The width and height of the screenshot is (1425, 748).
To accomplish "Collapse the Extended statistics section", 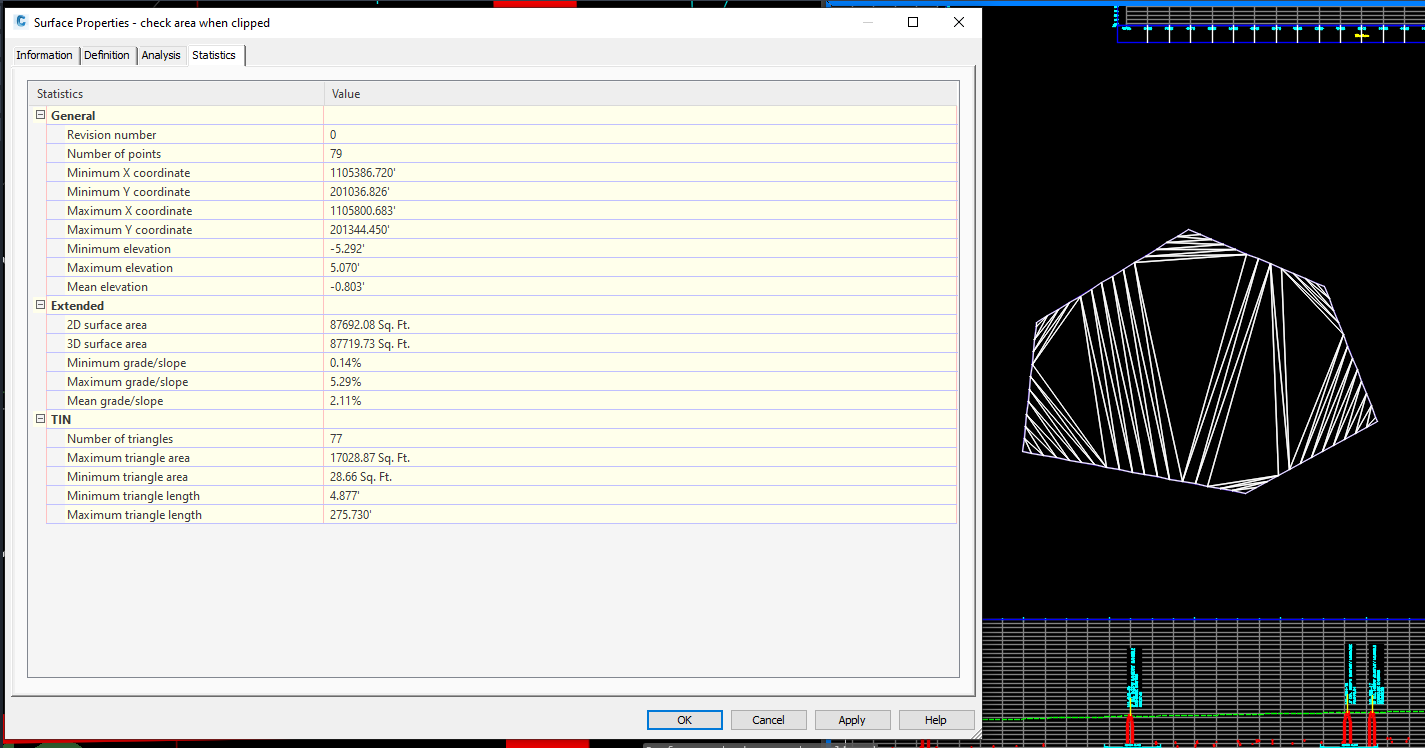I will point(39,305).
